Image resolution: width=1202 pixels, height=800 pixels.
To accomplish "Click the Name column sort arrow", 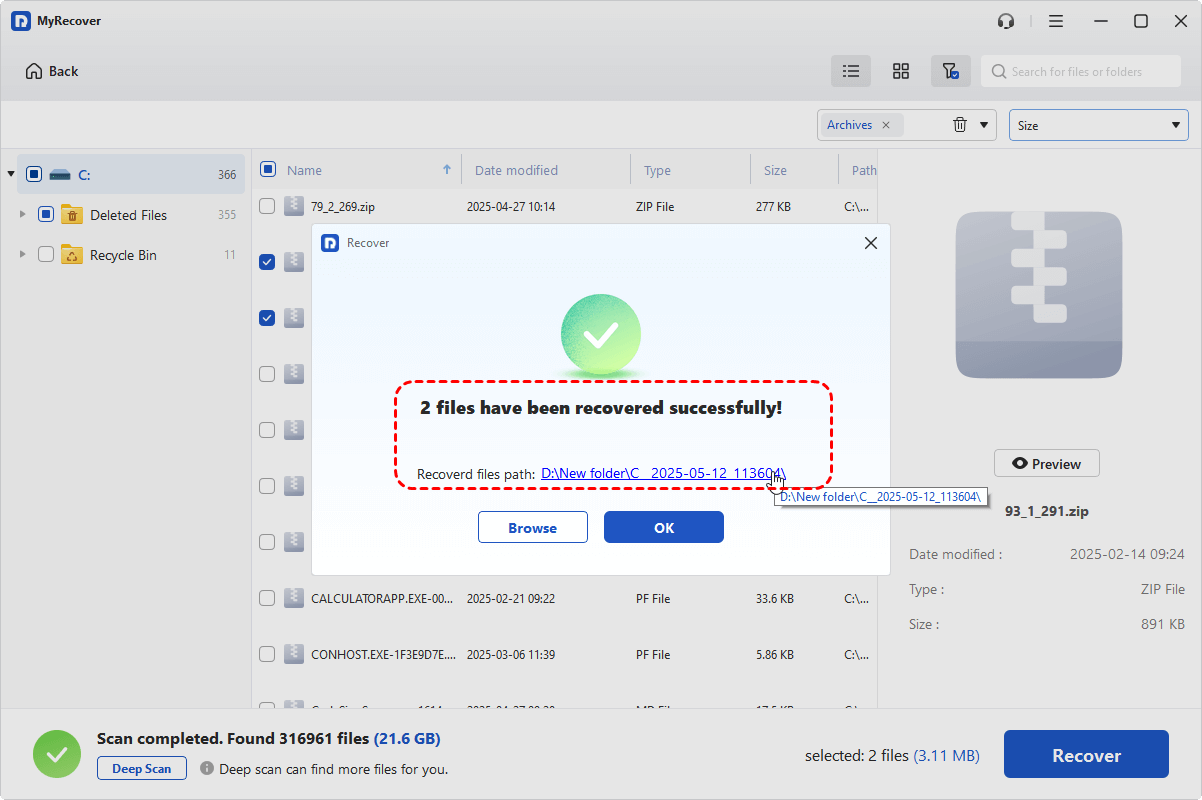I will pyautogui.click(x=447, y=170).
